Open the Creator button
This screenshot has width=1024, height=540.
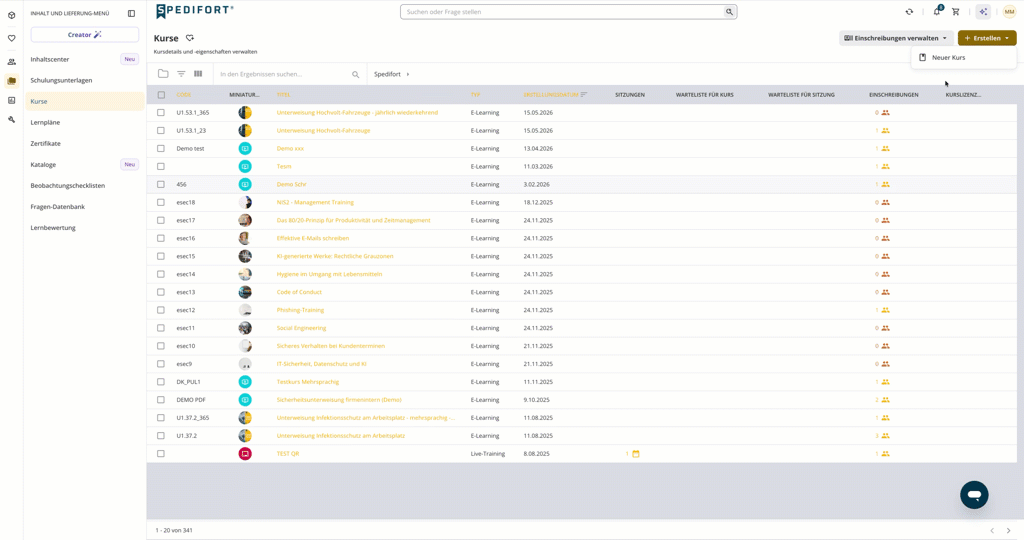(85, 35)
